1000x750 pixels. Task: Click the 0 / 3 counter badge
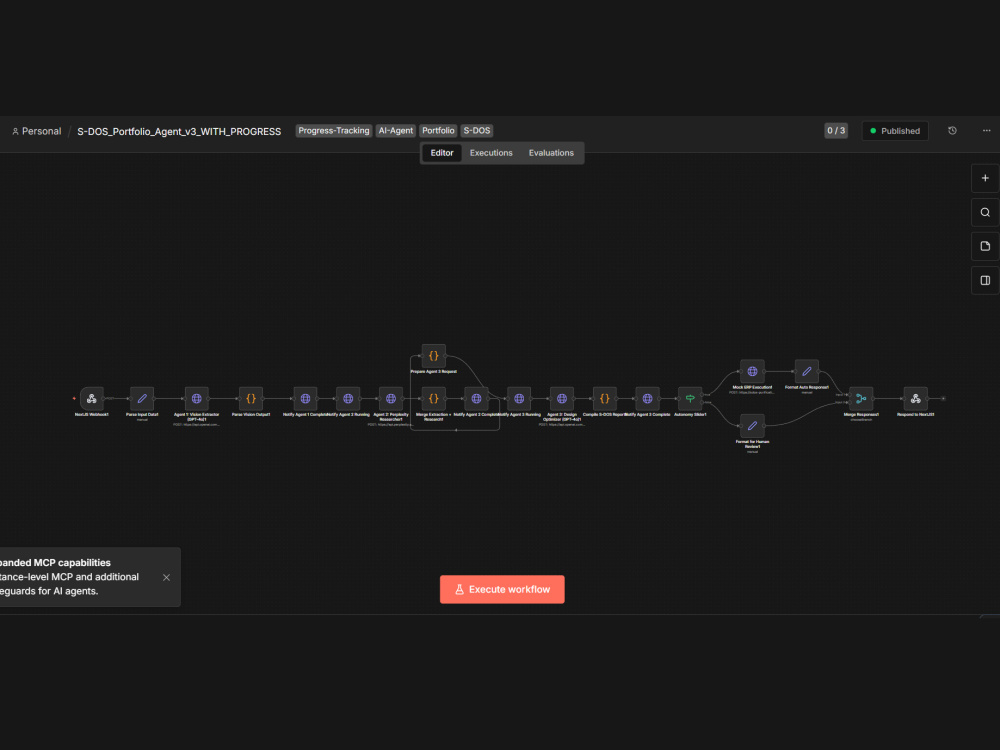[x=836, y=131]
